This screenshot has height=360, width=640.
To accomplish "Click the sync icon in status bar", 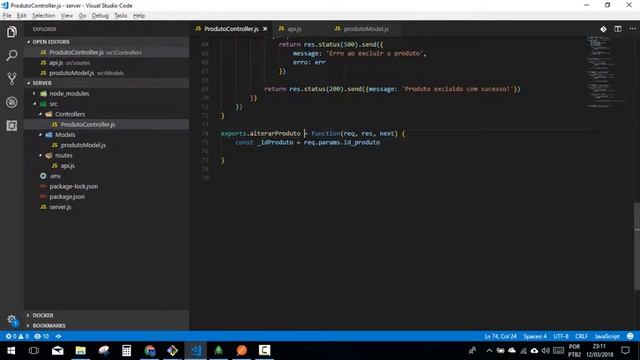I will (58, 336).
